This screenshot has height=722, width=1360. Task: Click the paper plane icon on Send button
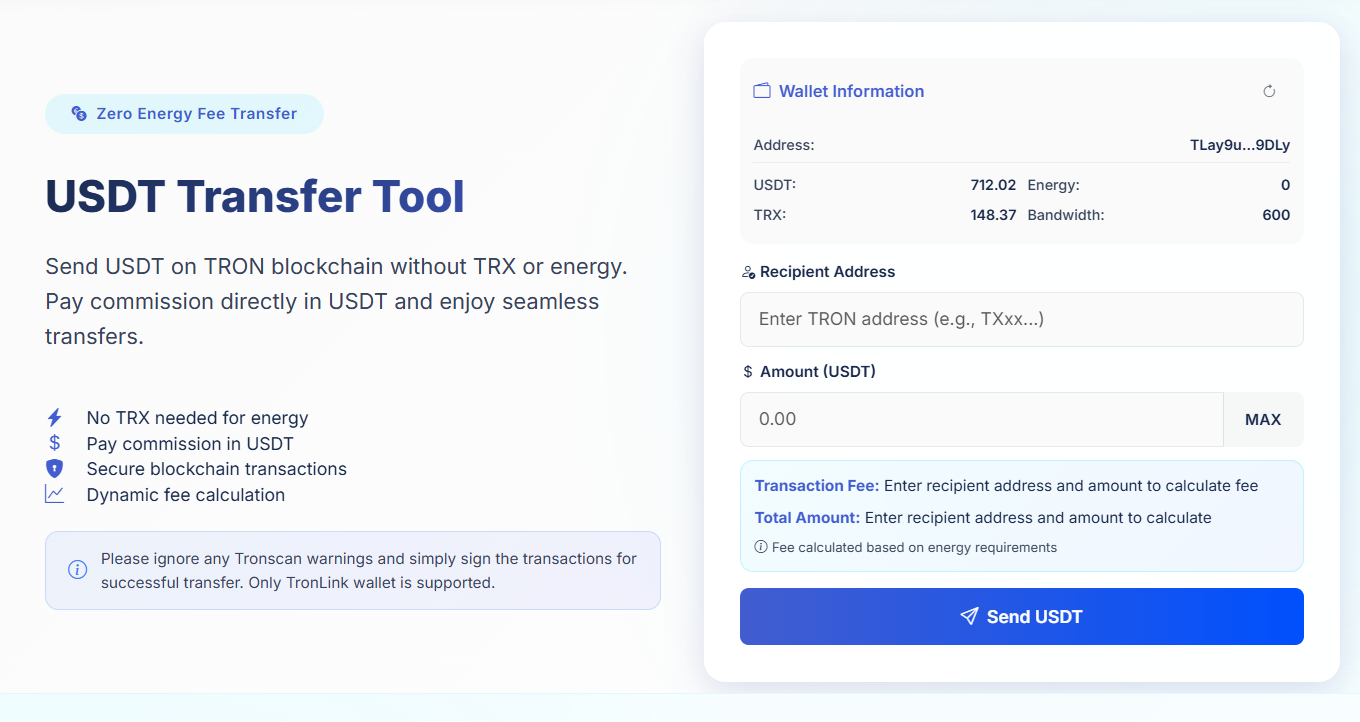click(x=968, y=616)
